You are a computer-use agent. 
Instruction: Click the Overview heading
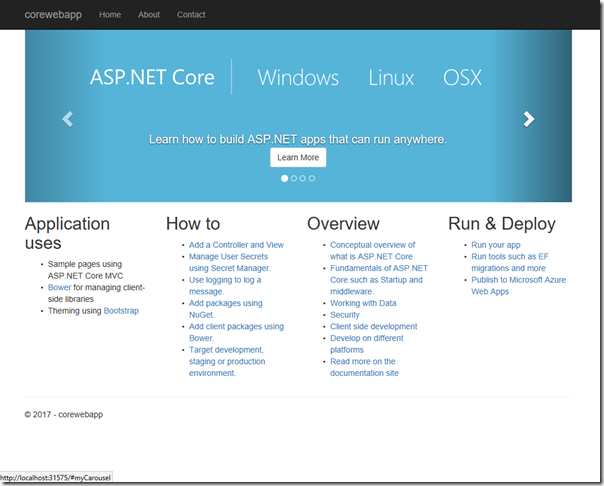point(343,224)
